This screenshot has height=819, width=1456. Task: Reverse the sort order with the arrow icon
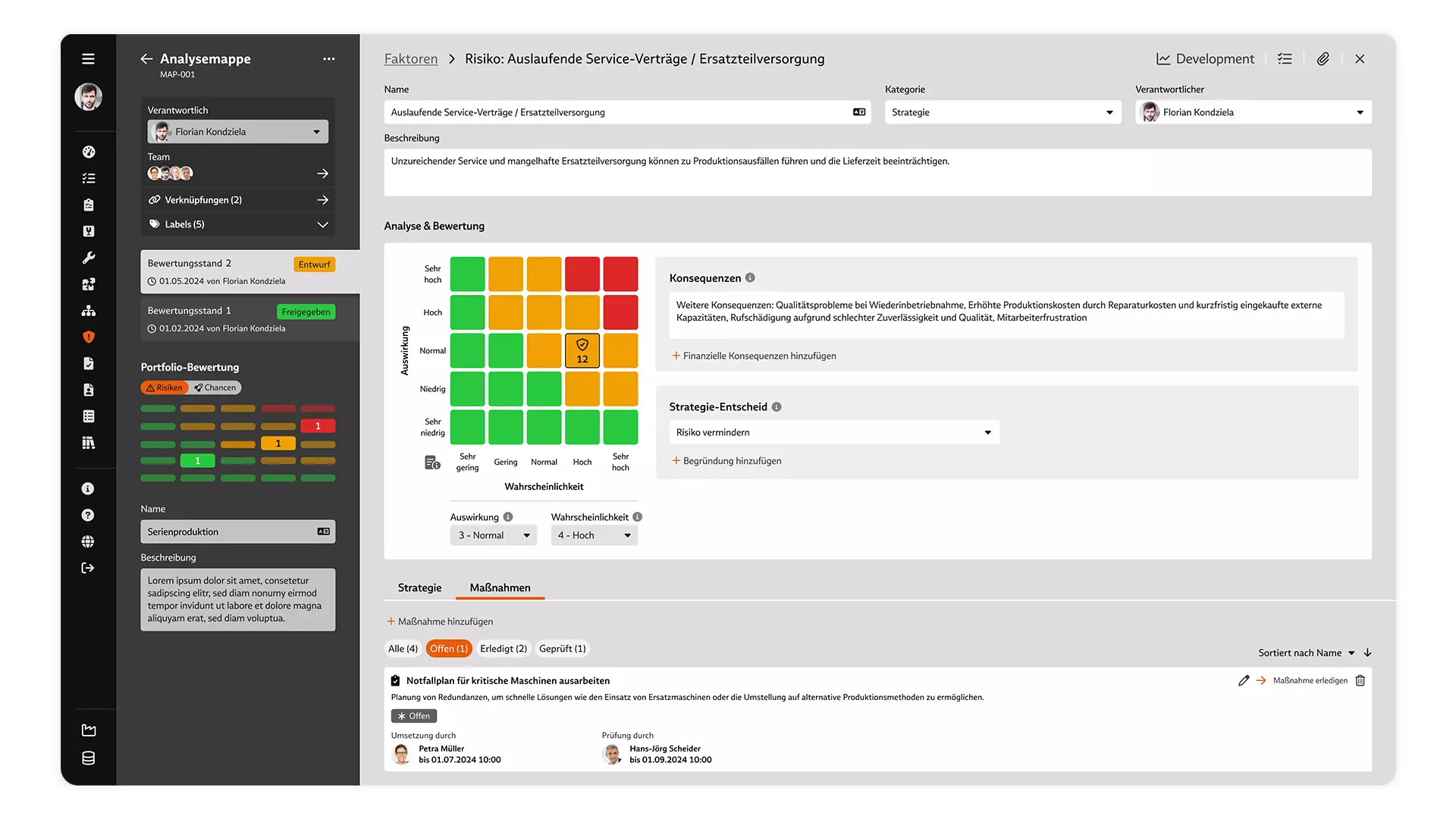1367,652
